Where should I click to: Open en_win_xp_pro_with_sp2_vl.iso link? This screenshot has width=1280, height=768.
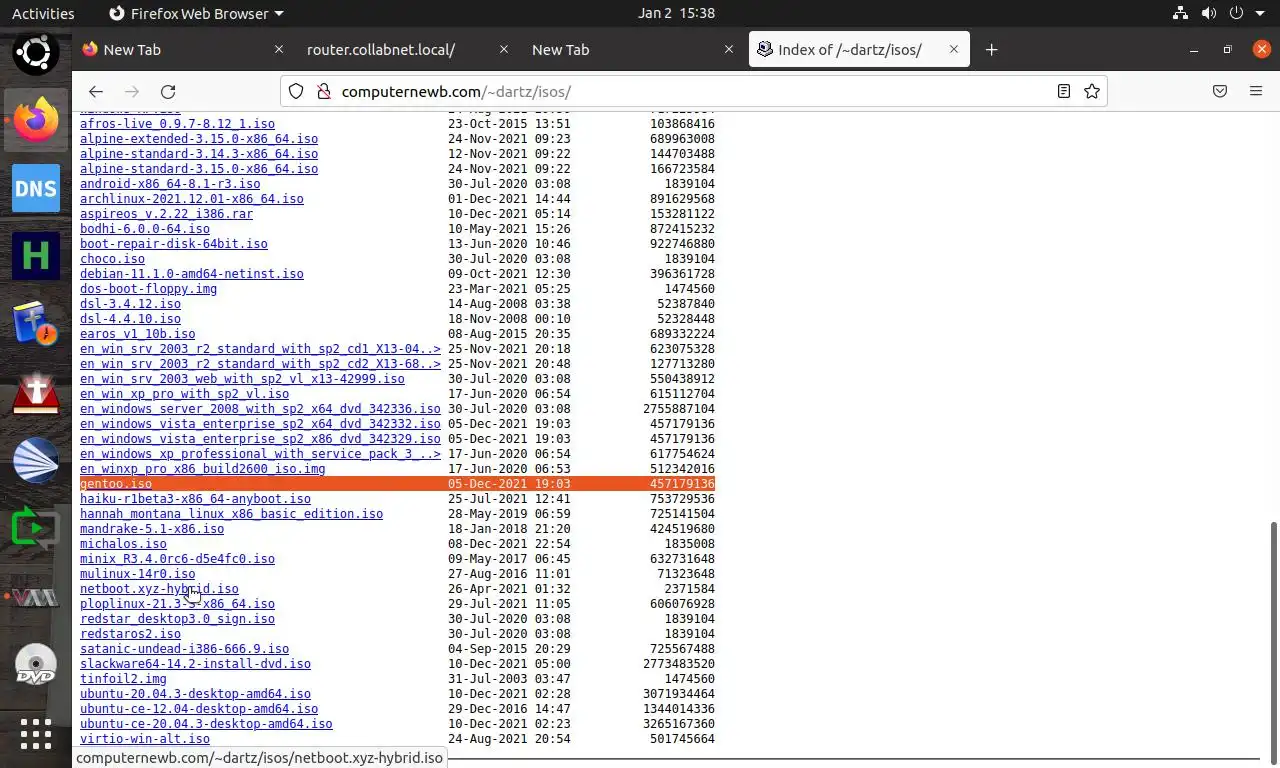[x=184, y=394]
